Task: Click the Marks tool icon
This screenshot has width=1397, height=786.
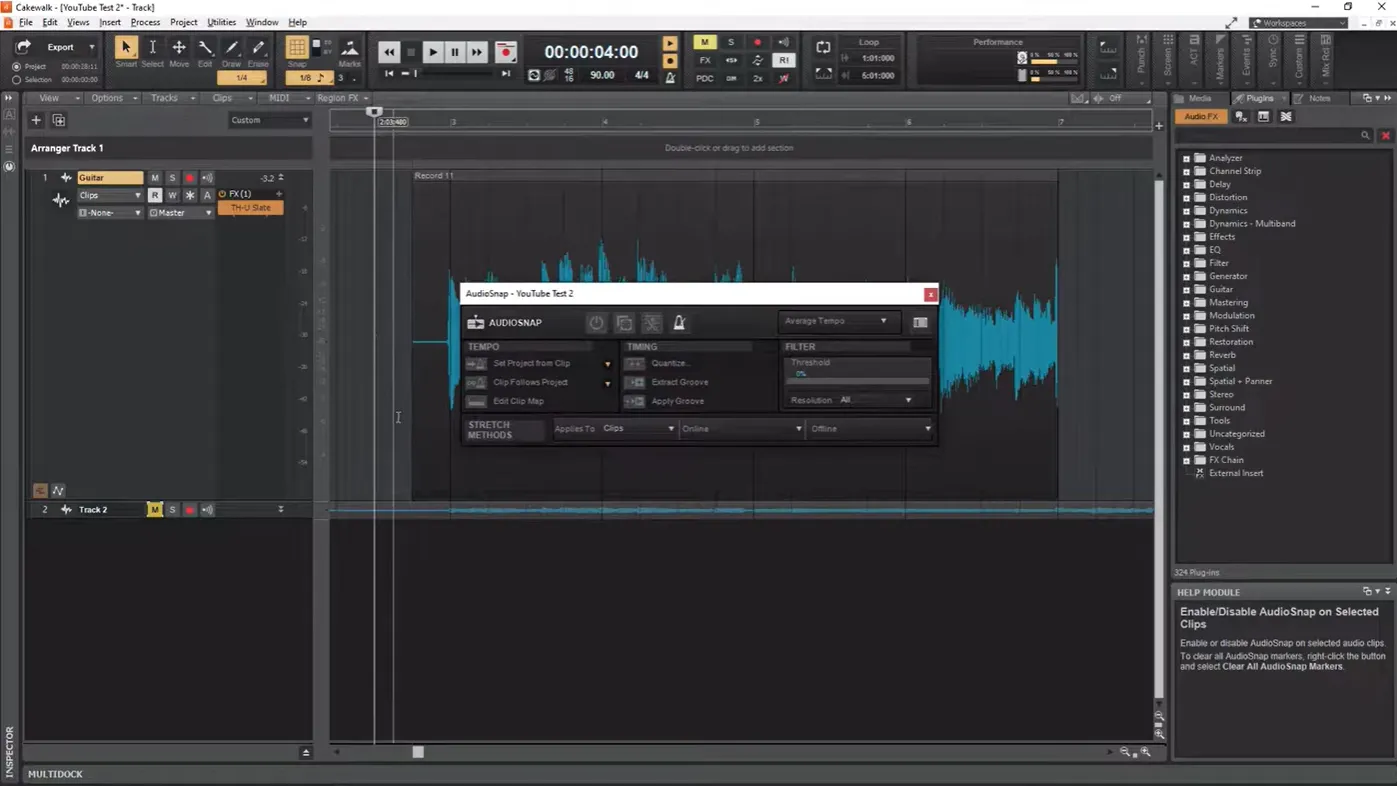Action: pos(349,48)
